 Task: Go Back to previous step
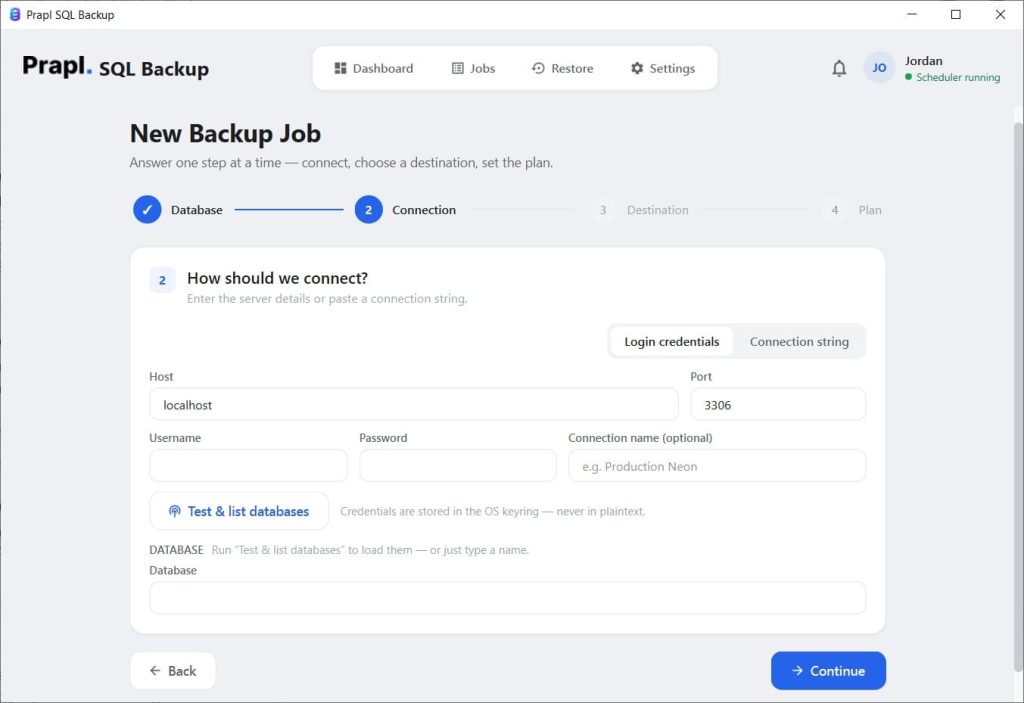pos(172,670)
